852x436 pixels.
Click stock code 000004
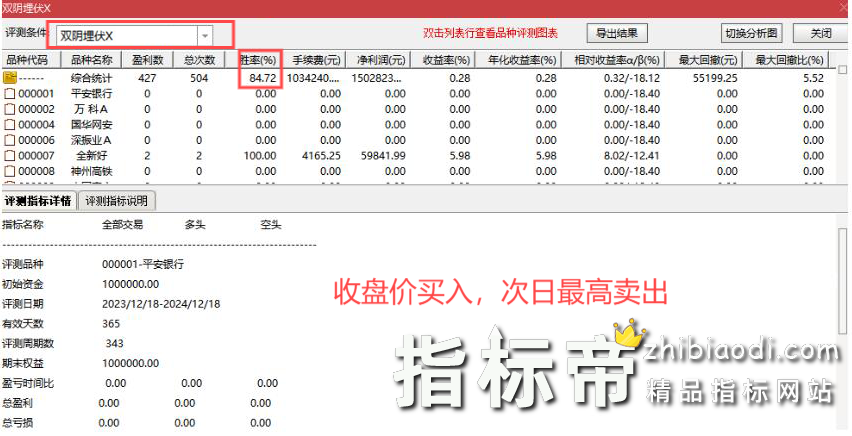(x=36, y=124)
